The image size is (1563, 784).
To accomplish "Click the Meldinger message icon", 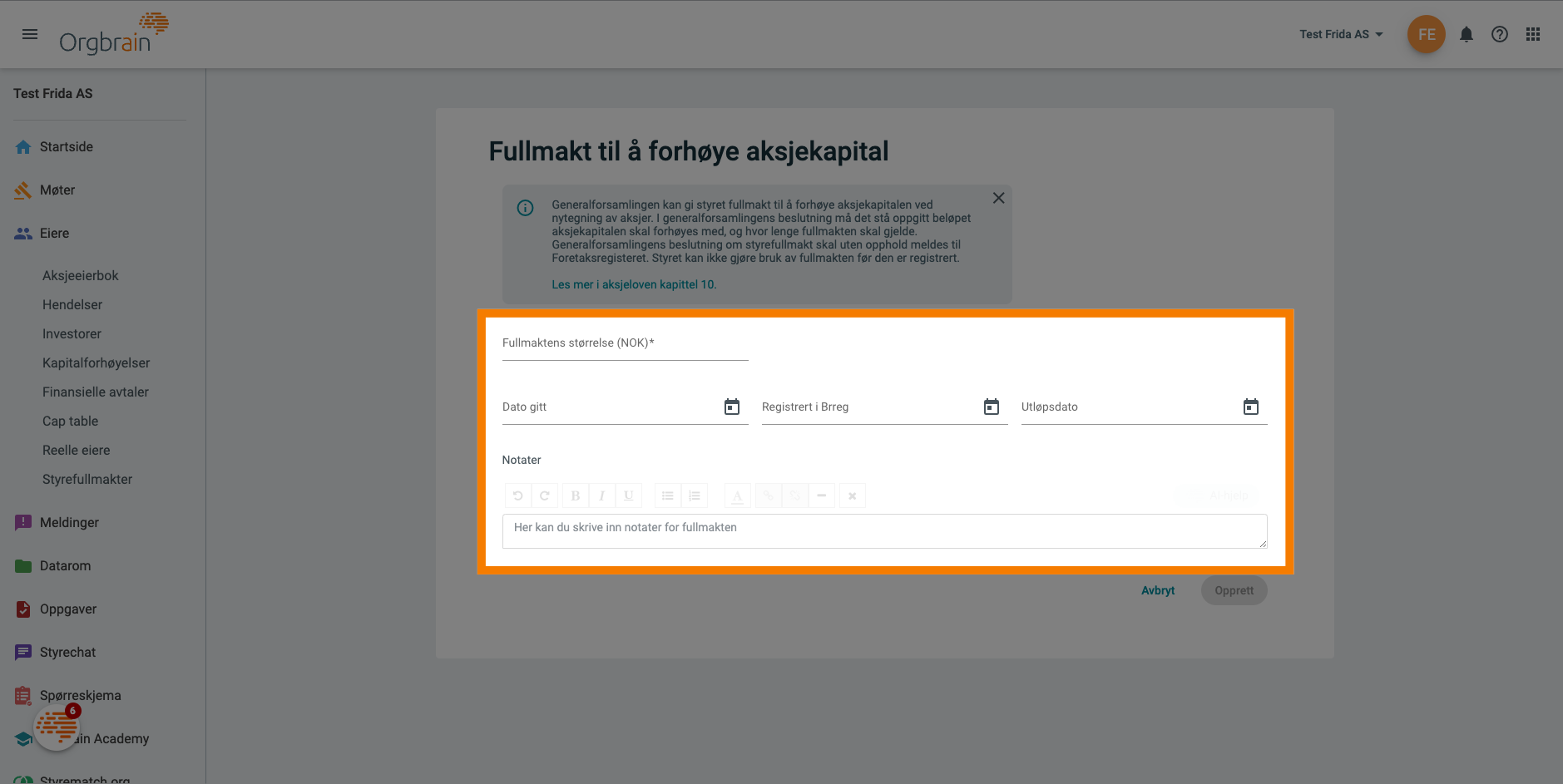I will (x=23, y=523).
